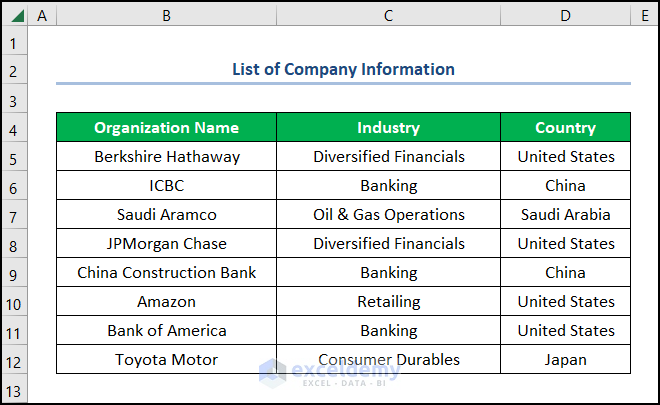Select column C header

[x=388, y=15]
